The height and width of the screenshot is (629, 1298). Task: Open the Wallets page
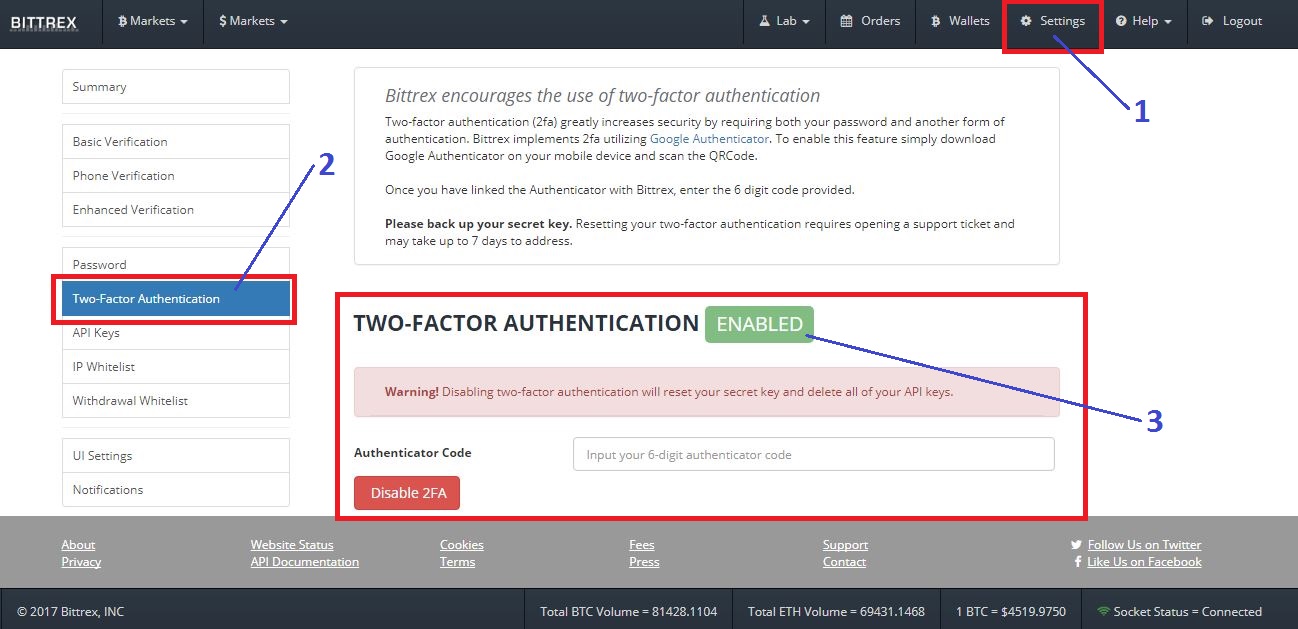(x=960, y=21)
